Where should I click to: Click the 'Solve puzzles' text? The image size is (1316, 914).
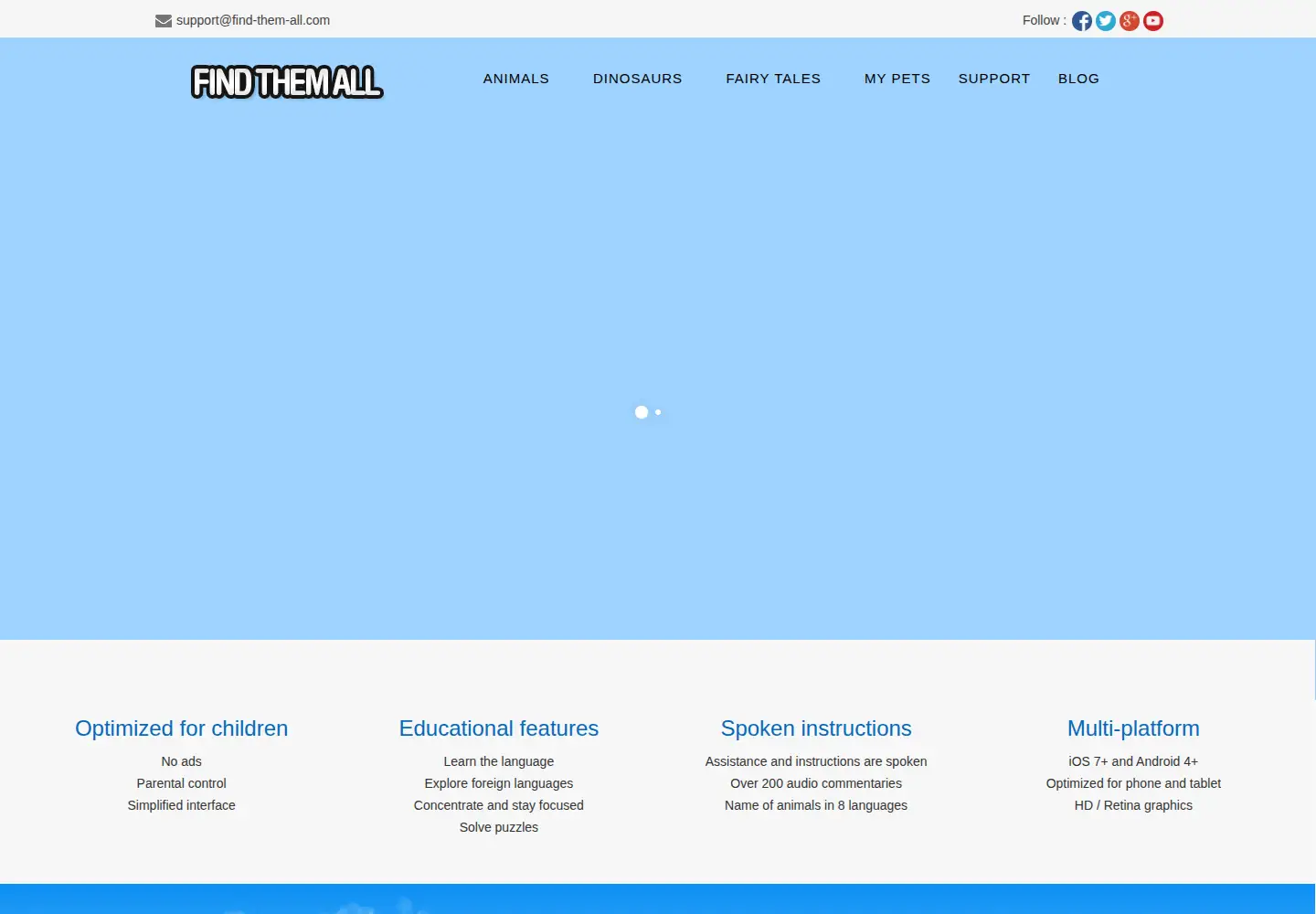[x=499, y=827]
